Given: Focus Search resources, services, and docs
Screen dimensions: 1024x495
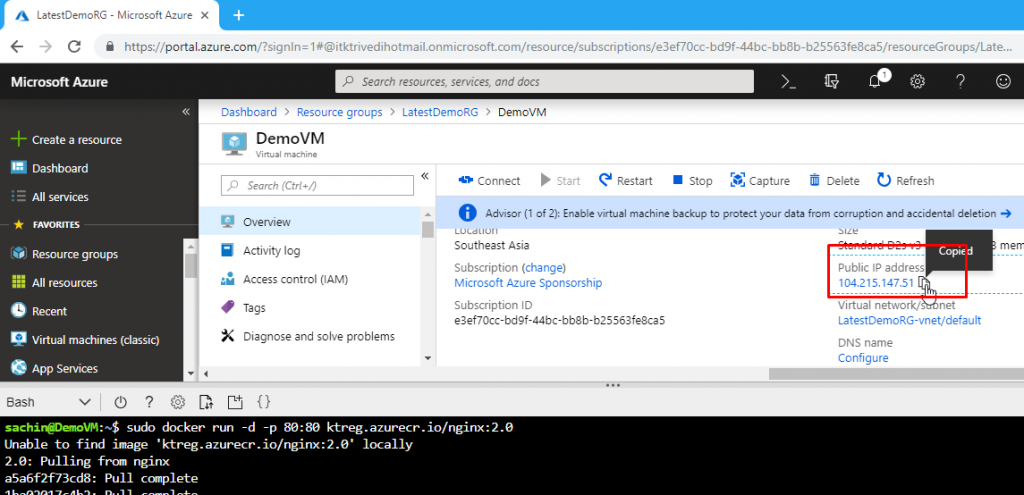Looking at the screenshot, I should [544, 82].
